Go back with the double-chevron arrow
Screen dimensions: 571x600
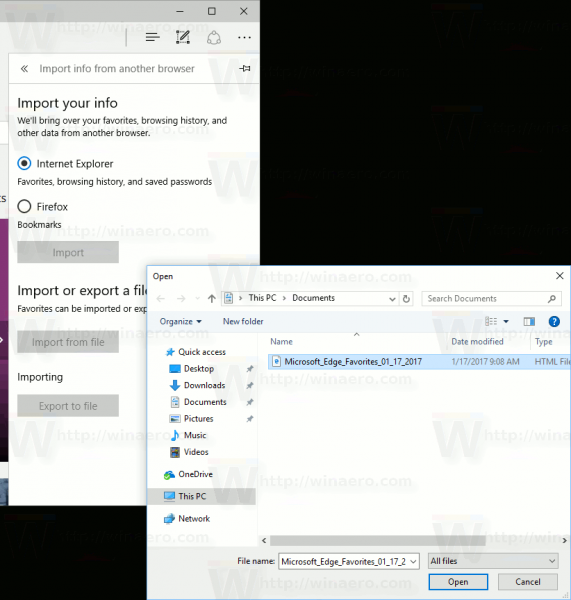click(x=24, y=68)
